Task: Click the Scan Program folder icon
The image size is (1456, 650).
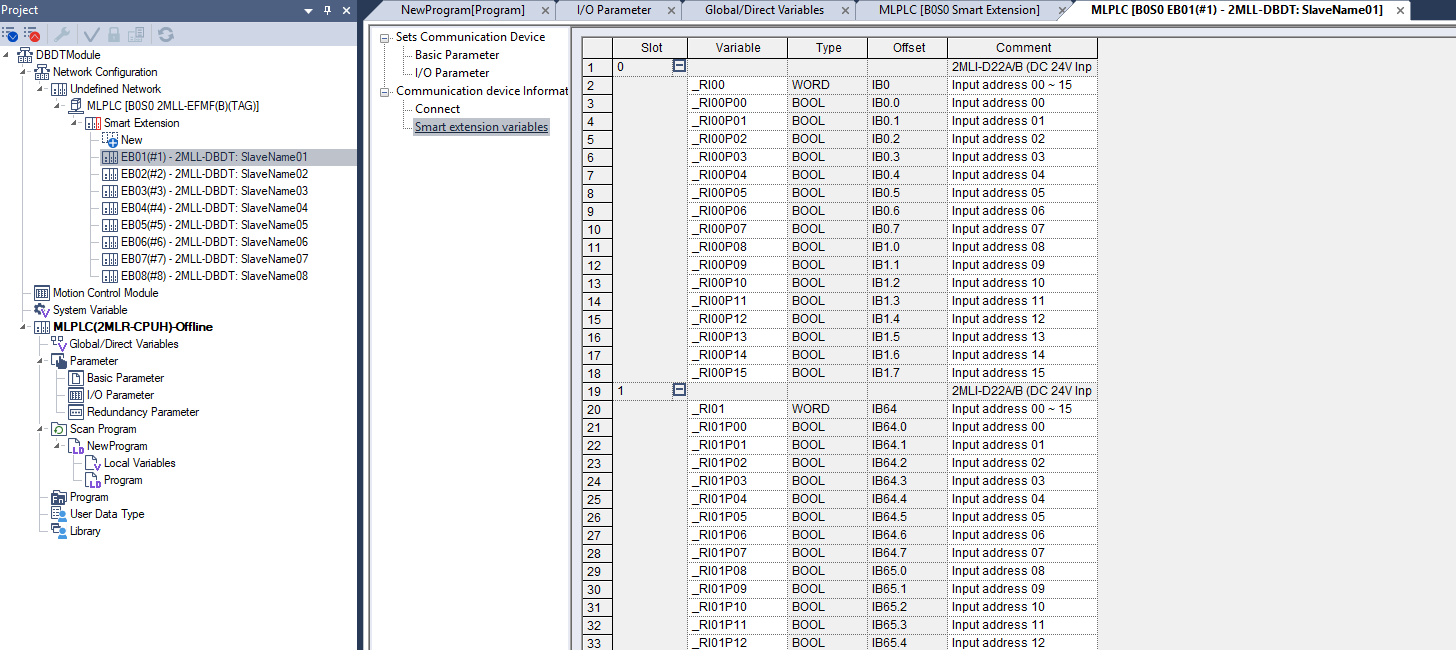Action: click(59, 429)
